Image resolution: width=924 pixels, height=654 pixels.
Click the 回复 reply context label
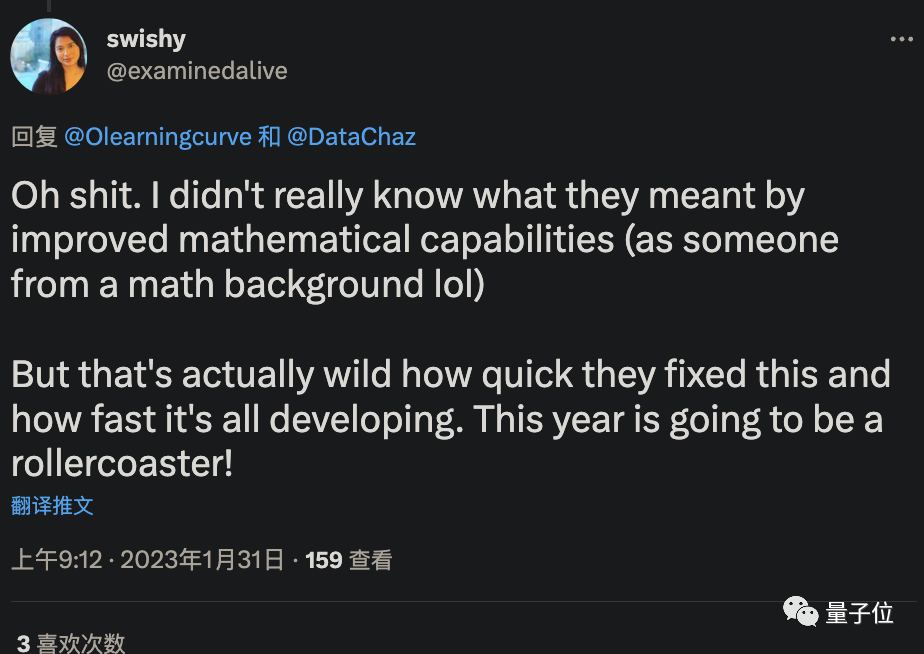[x=28, y=137]
